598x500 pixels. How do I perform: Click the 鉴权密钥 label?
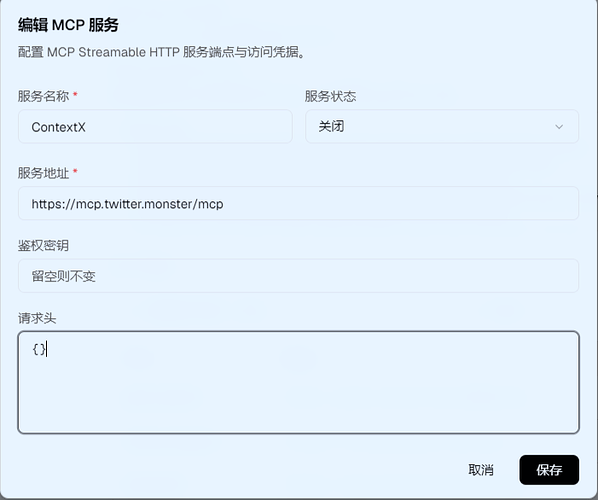43,245
